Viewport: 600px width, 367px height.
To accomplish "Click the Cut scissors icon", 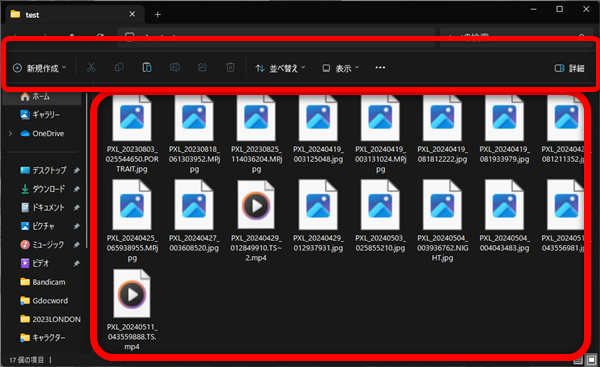I will (91, 68).
